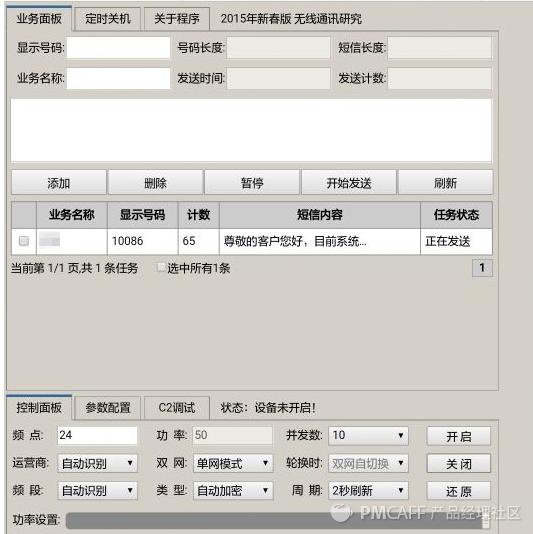Open the 定时关机 tab
This screenshot has height=534, width=533.
(x=108, y=19)
